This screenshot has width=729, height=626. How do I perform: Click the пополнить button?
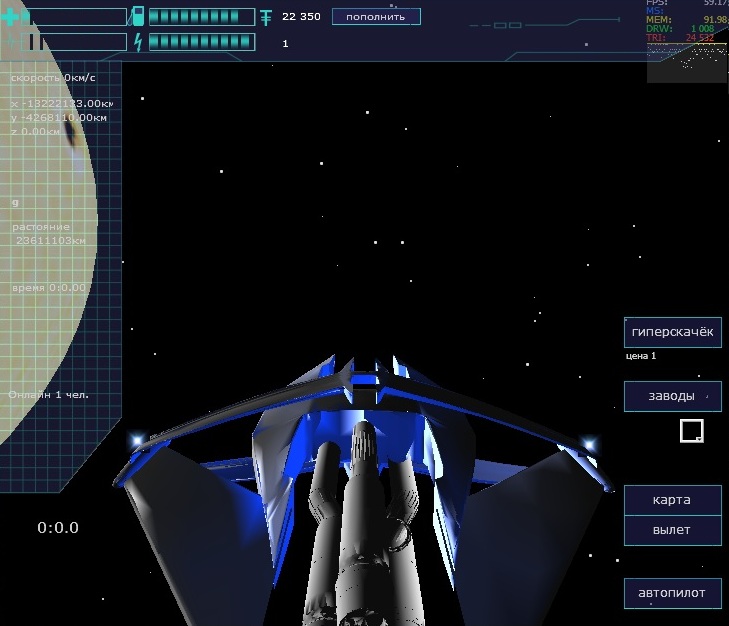(376, 17)
